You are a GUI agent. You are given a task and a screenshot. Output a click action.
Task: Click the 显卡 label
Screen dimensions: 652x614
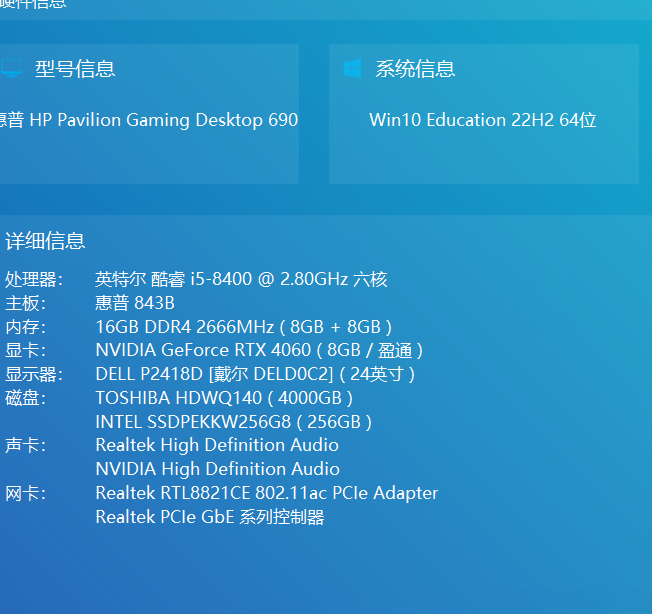click(x=25, y=350)
